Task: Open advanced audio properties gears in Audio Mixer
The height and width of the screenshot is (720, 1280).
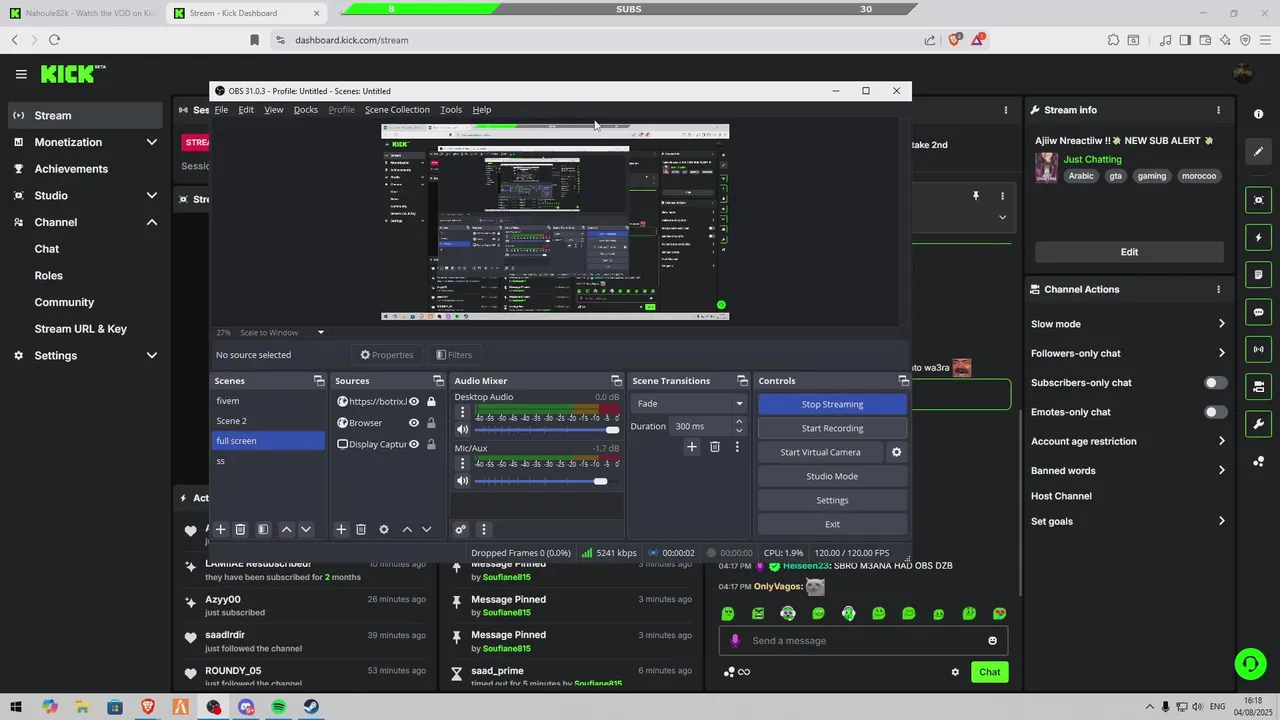Action: [460, 530]
